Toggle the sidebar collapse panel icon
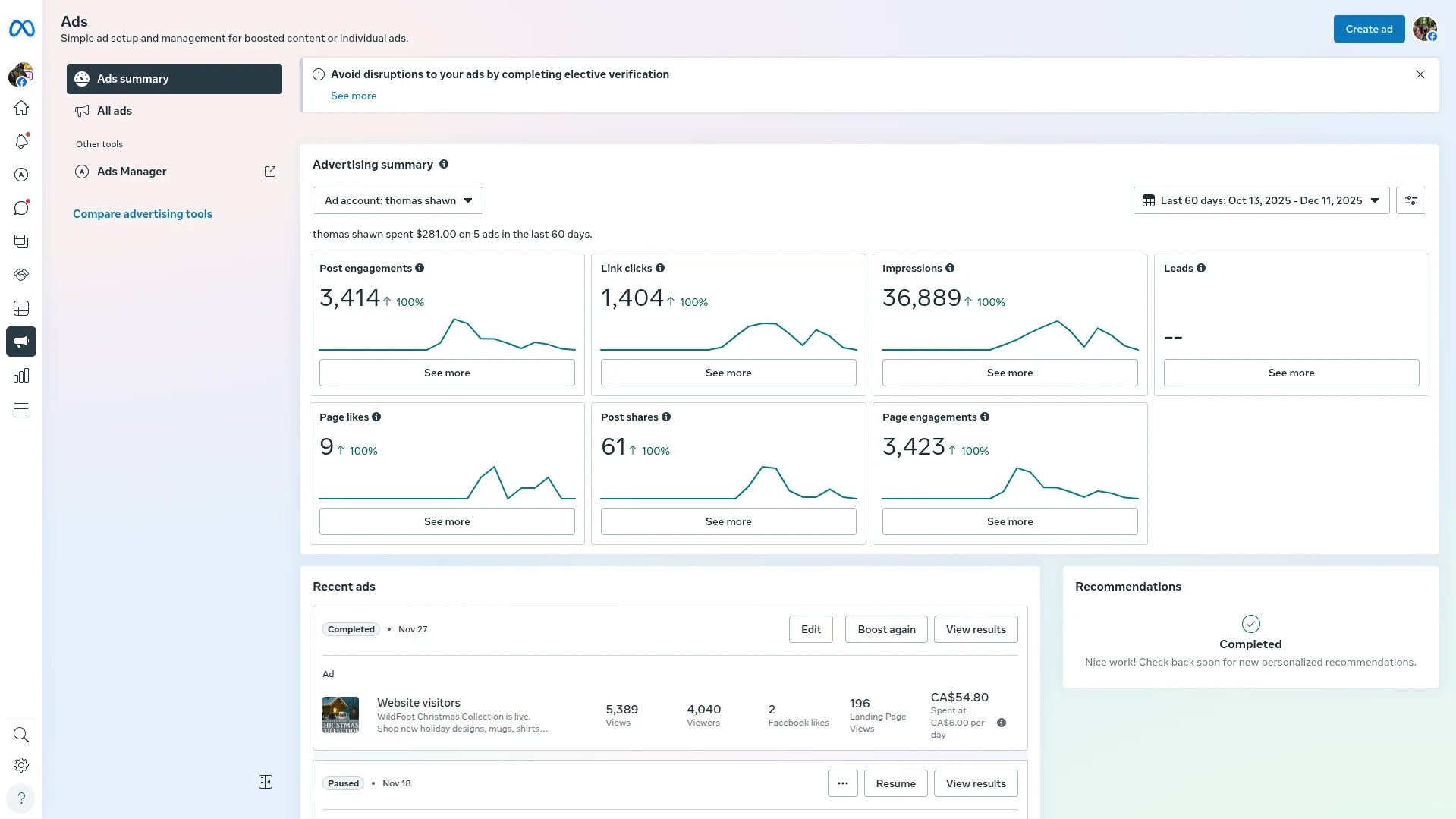 point(265,782)
